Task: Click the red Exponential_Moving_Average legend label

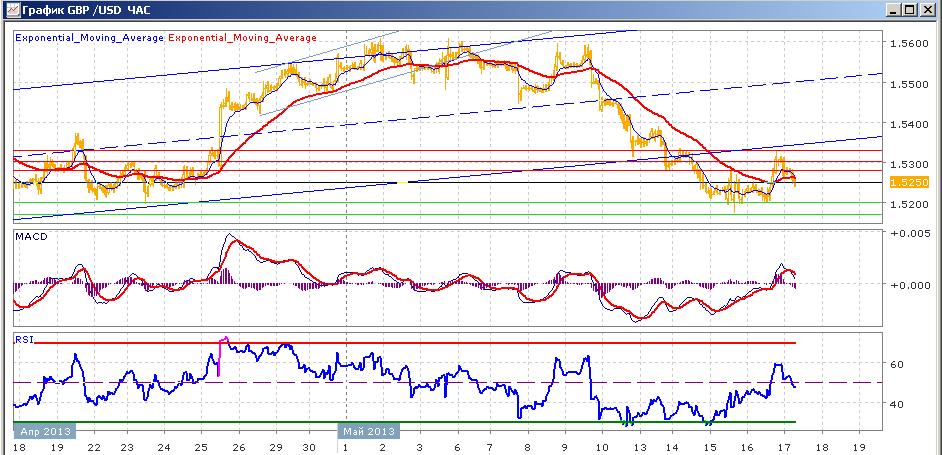Action: pyautogui.click(x=242, y=38)
